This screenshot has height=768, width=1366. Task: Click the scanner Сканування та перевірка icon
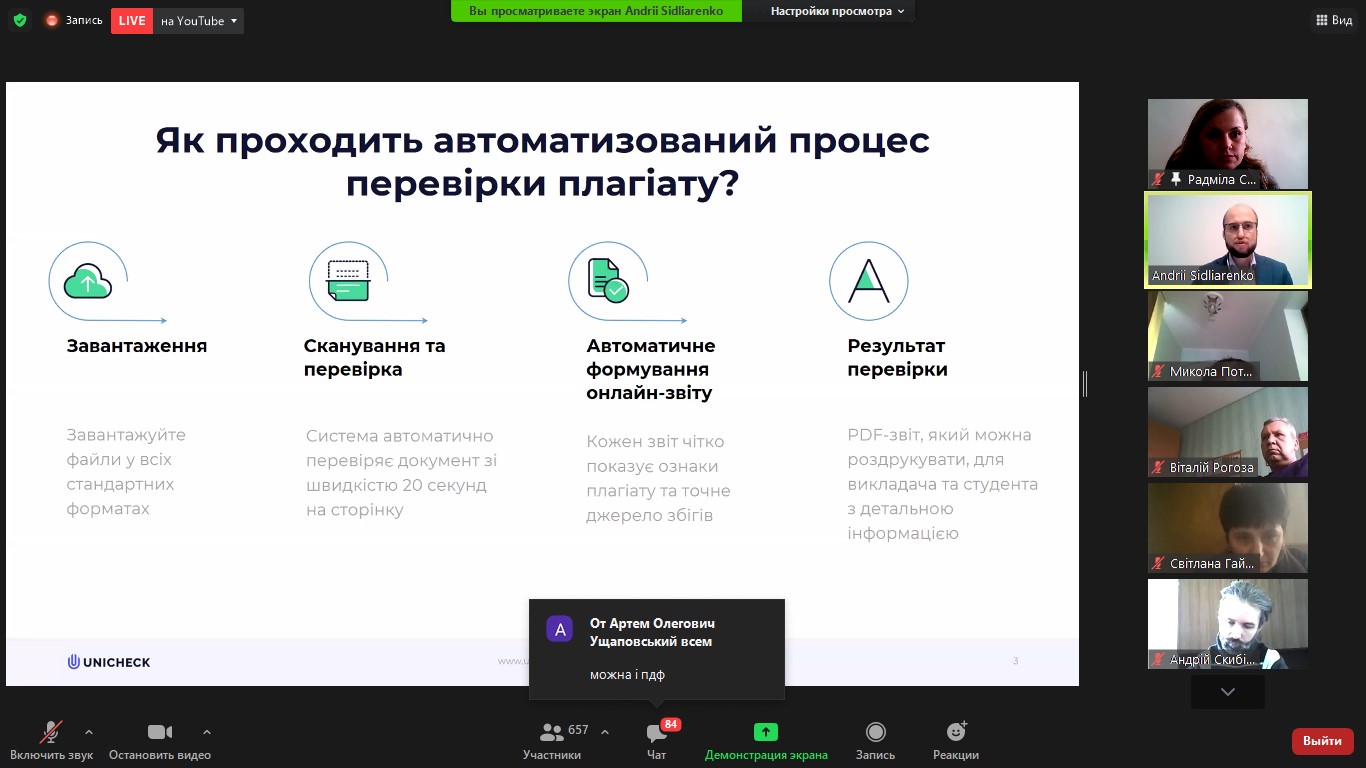click(x=348, y=281)
